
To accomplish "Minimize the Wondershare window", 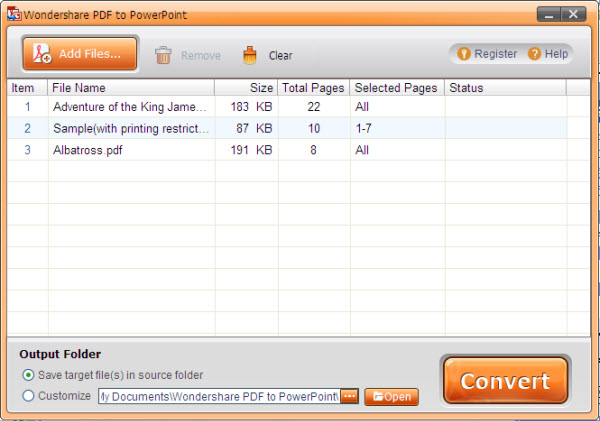I will [549, 14].
